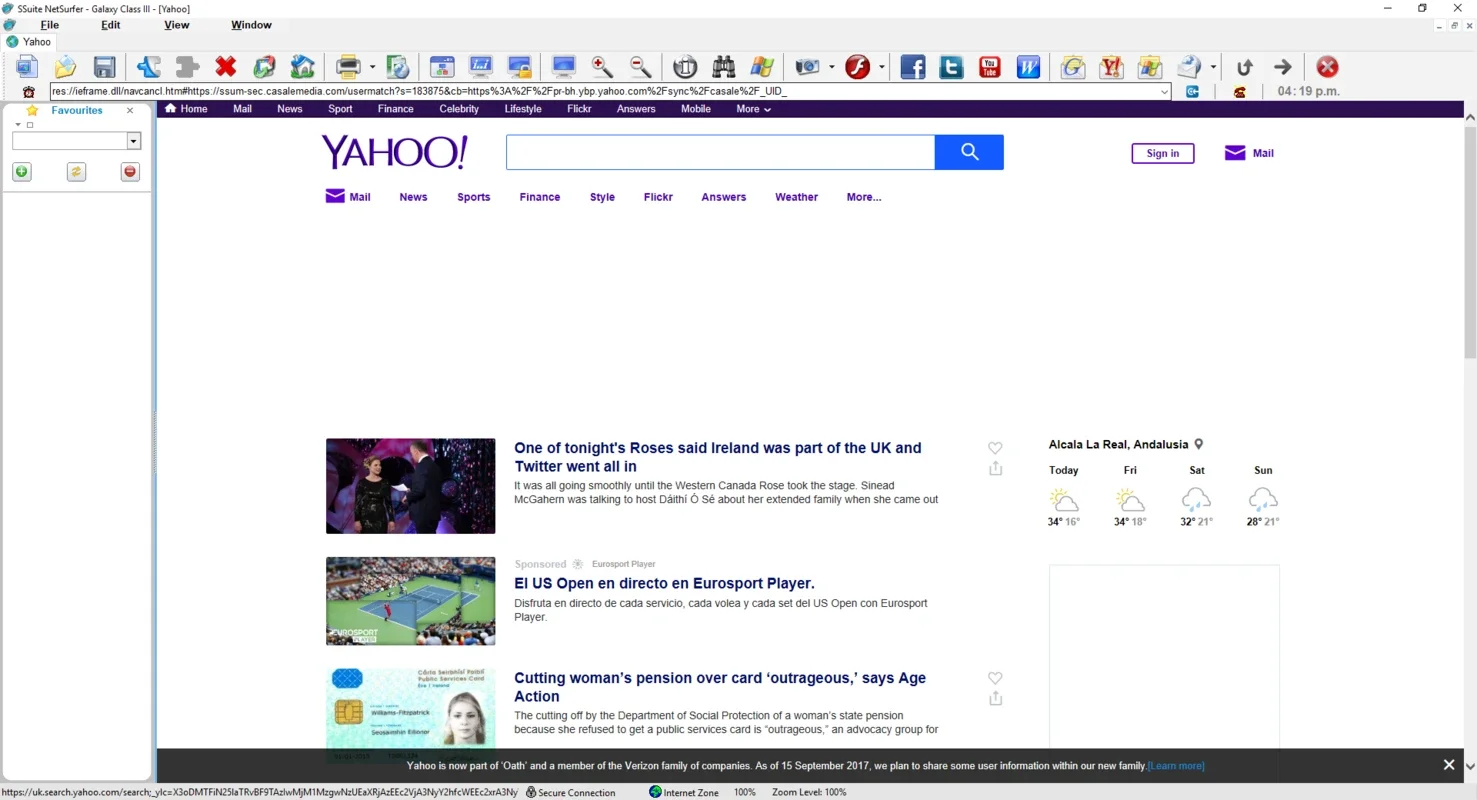The image size is (1477, 800).
Task: Toggle full screen monitor icon
Action: [564, 67]
